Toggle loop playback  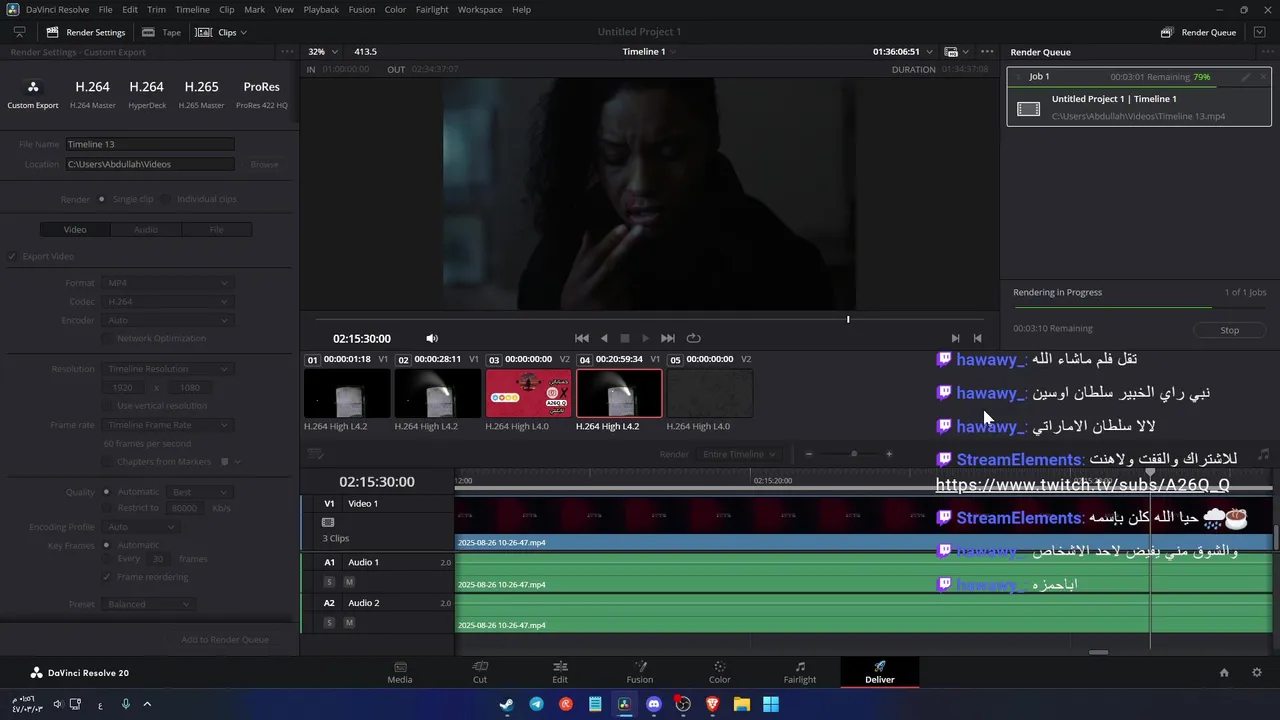click(694, 338)
